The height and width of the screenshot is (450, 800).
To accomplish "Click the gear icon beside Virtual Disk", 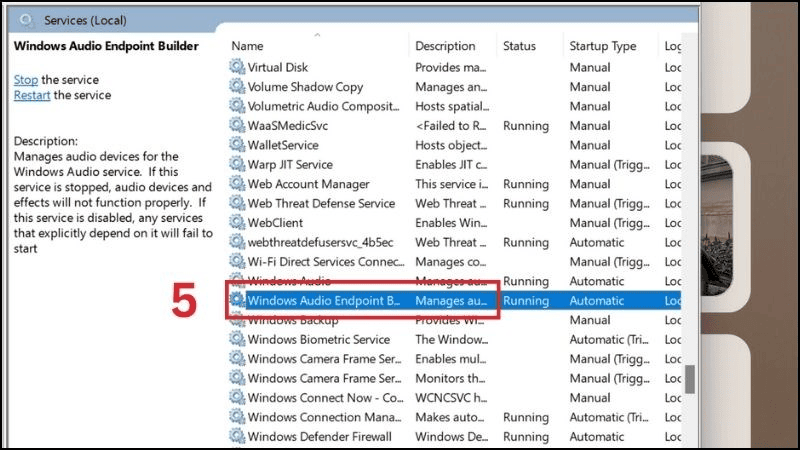I will [x=237, y=68].
